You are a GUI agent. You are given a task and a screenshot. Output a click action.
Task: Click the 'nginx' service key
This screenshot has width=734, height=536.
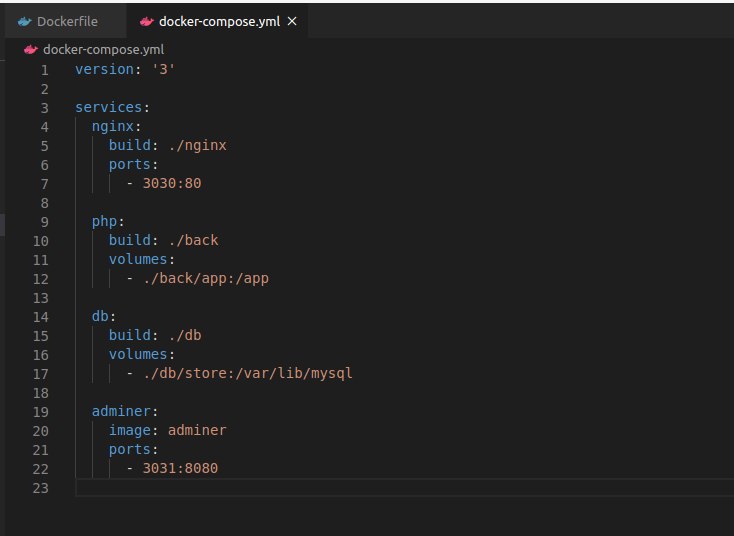(x=113, y=126)
